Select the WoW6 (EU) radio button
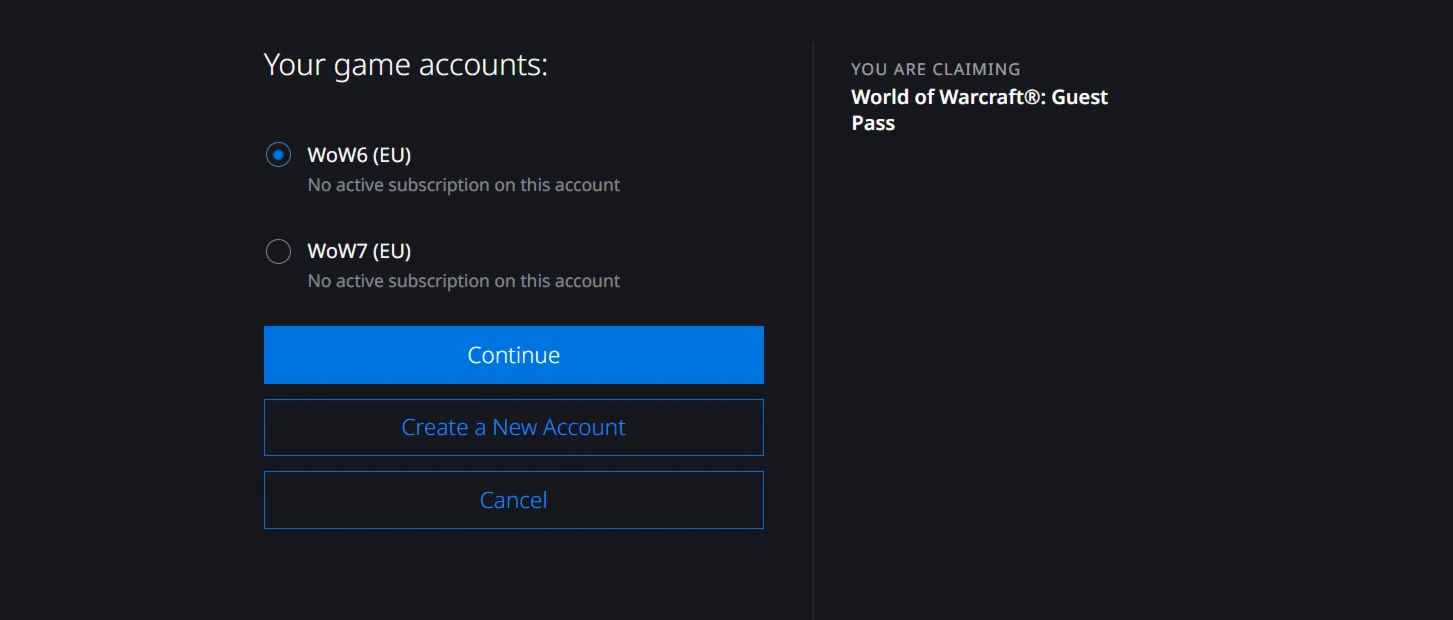The height and width of the screenshot is (620, 1453). tap(278, 155)
